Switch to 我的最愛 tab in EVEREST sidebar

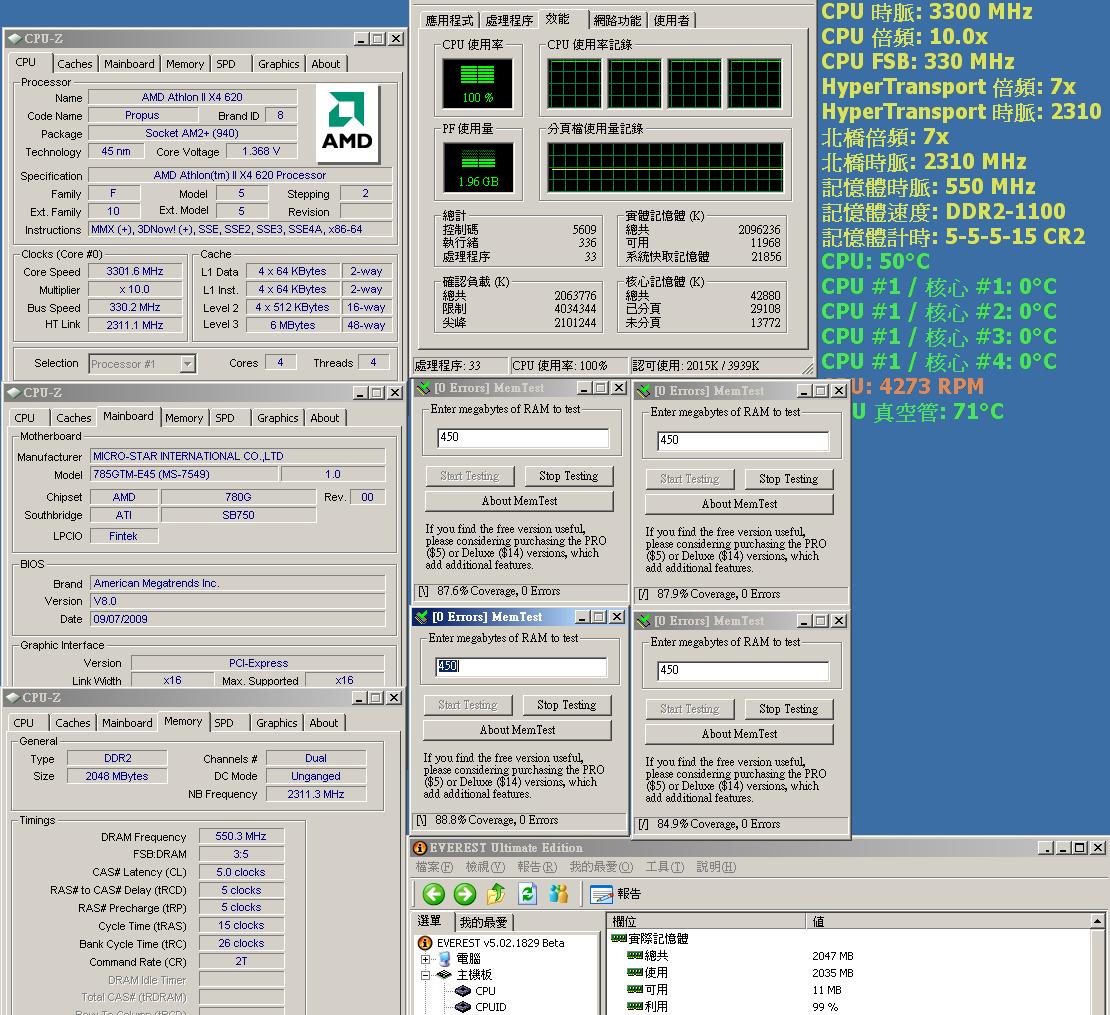[483, 922]
